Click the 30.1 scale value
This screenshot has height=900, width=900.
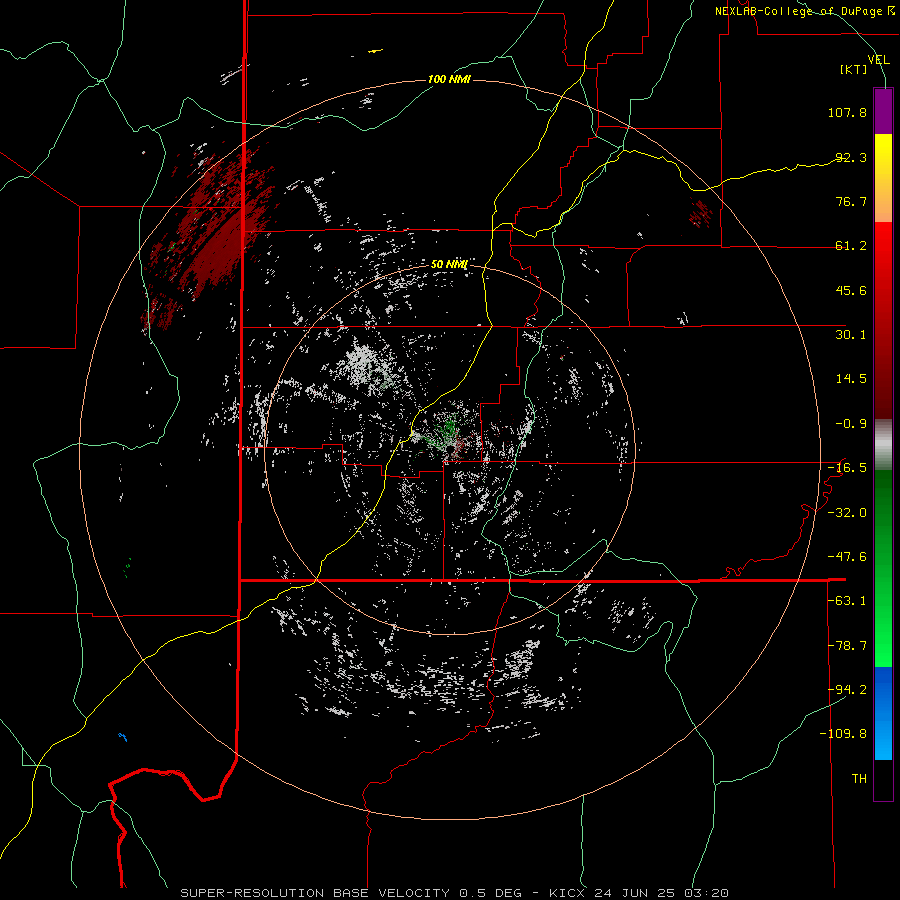851,335
